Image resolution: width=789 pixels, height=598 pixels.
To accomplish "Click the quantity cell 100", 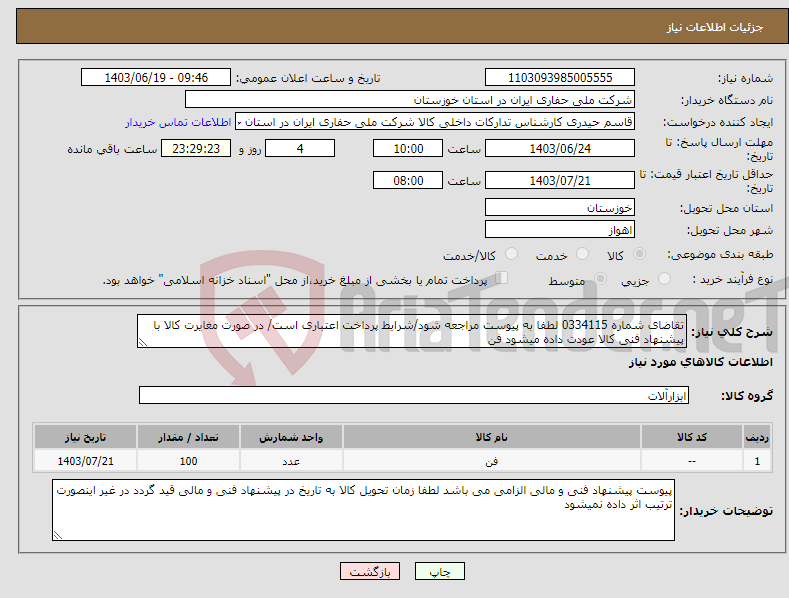I will tap(188, 461).
